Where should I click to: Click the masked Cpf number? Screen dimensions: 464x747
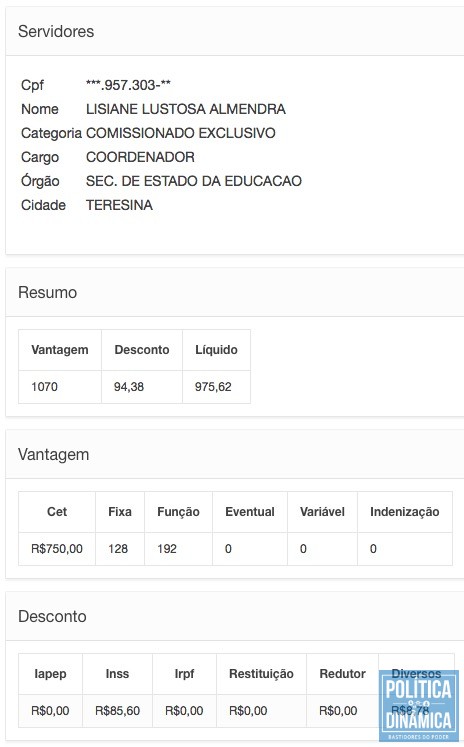coord(128,85)
